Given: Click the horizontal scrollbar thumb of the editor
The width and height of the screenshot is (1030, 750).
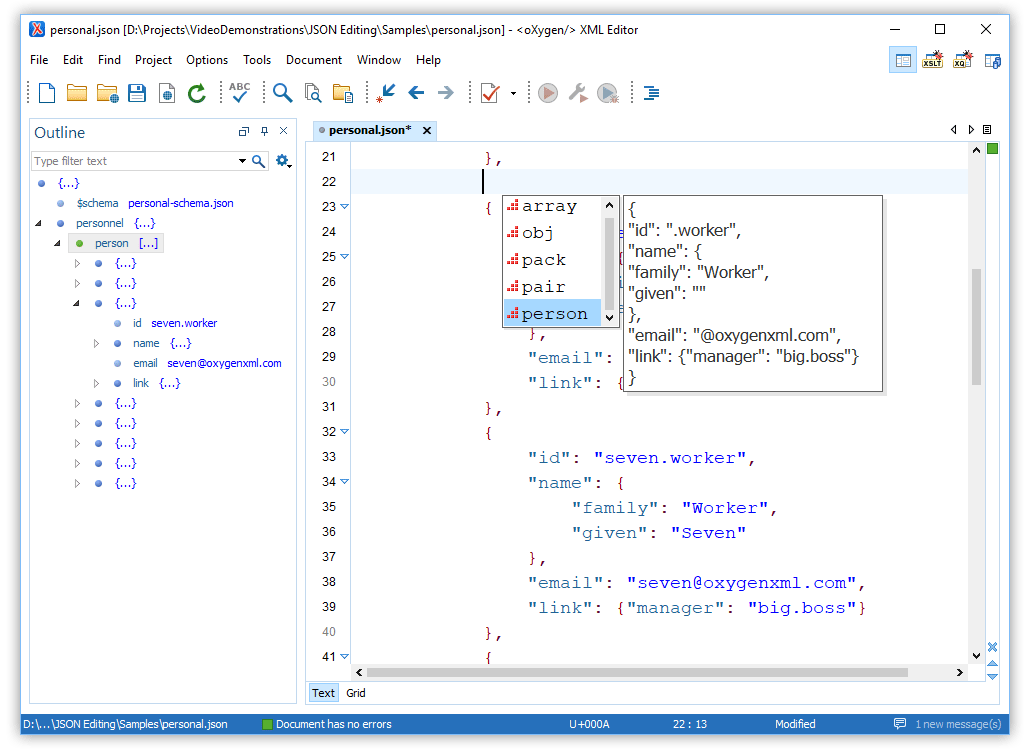Looking at the screenshot, I should (637, 673).
